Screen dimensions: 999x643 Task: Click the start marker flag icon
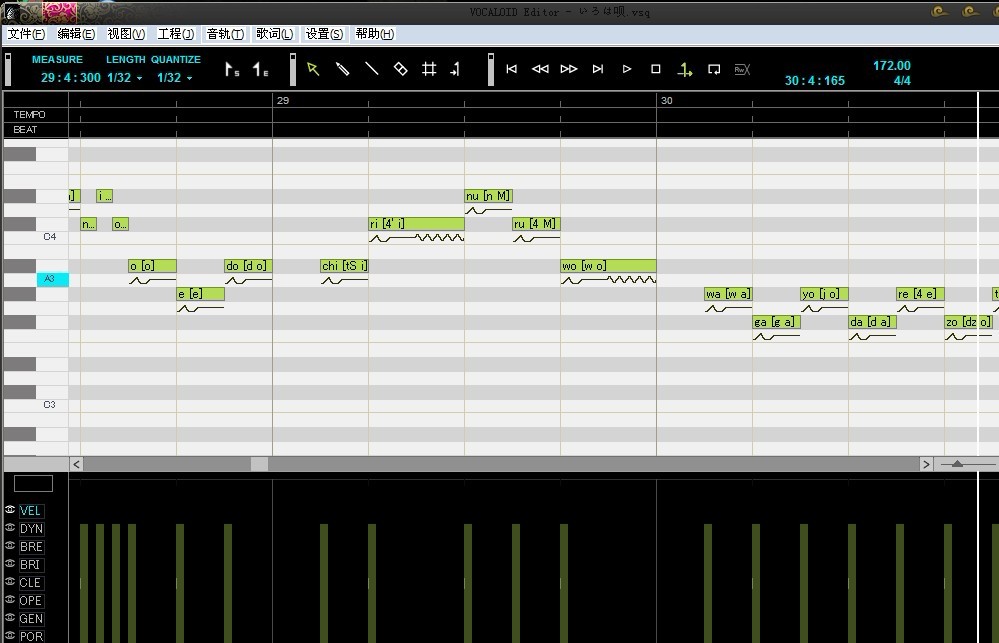[232, 69]
